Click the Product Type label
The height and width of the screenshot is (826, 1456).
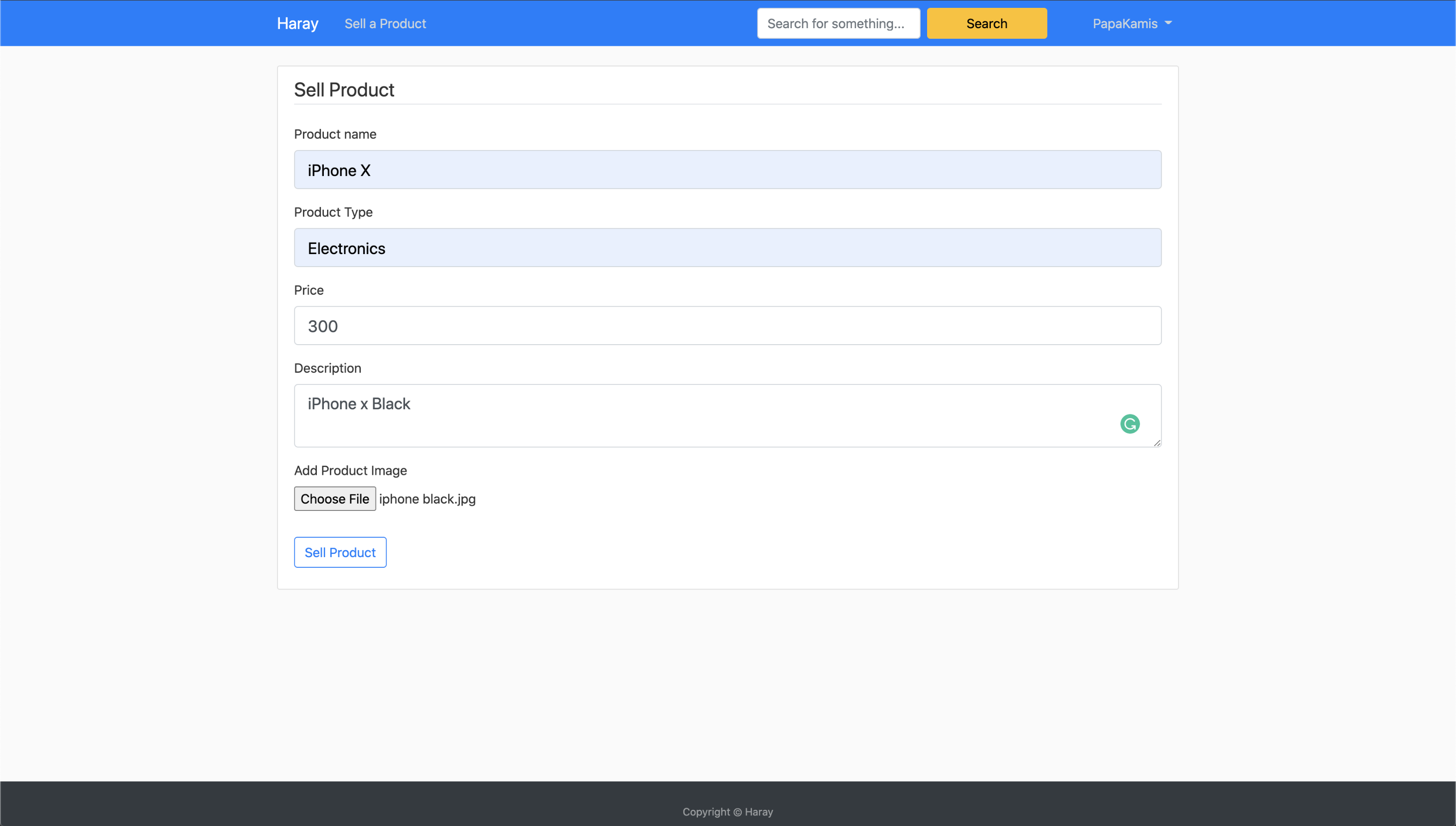333,212
